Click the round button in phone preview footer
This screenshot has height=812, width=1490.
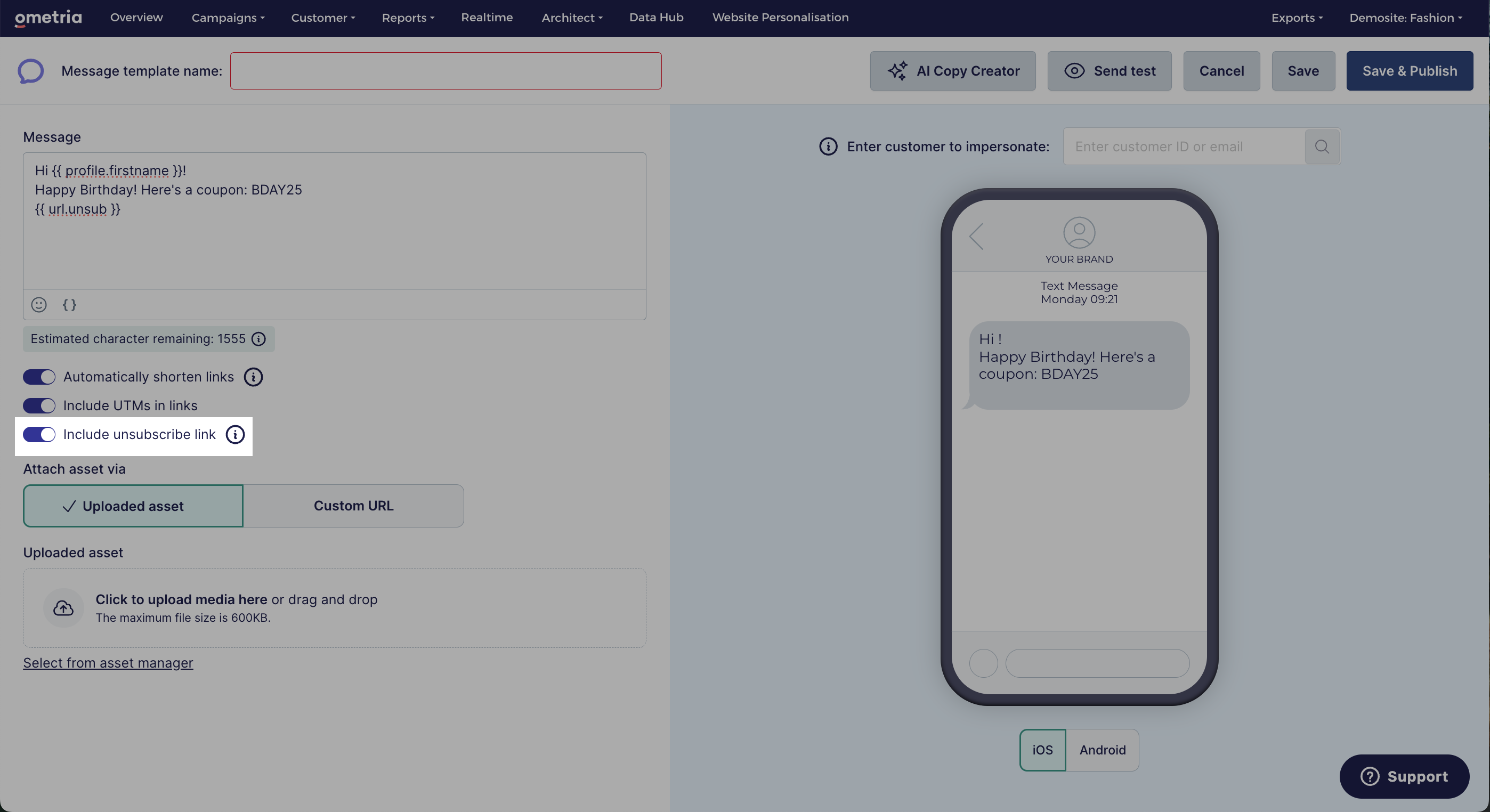pyautogui.click(x=983, y=663)
